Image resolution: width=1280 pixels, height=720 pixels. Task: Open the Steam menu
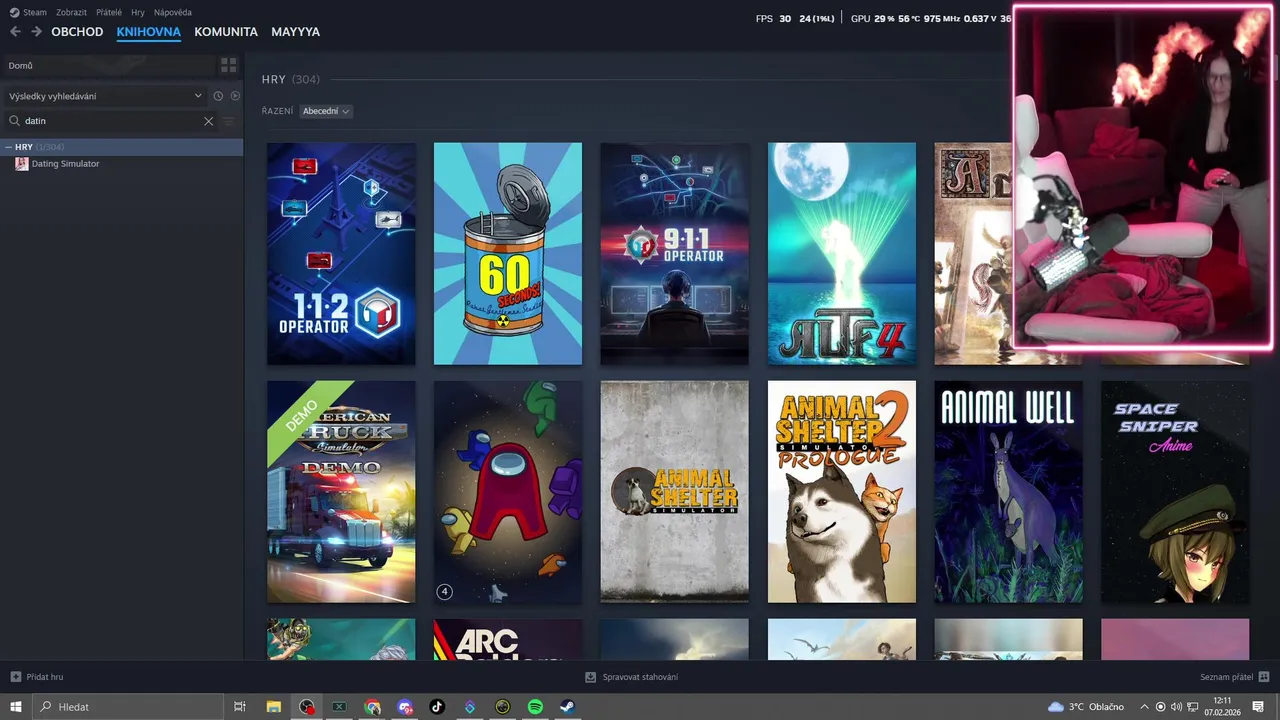28,12
